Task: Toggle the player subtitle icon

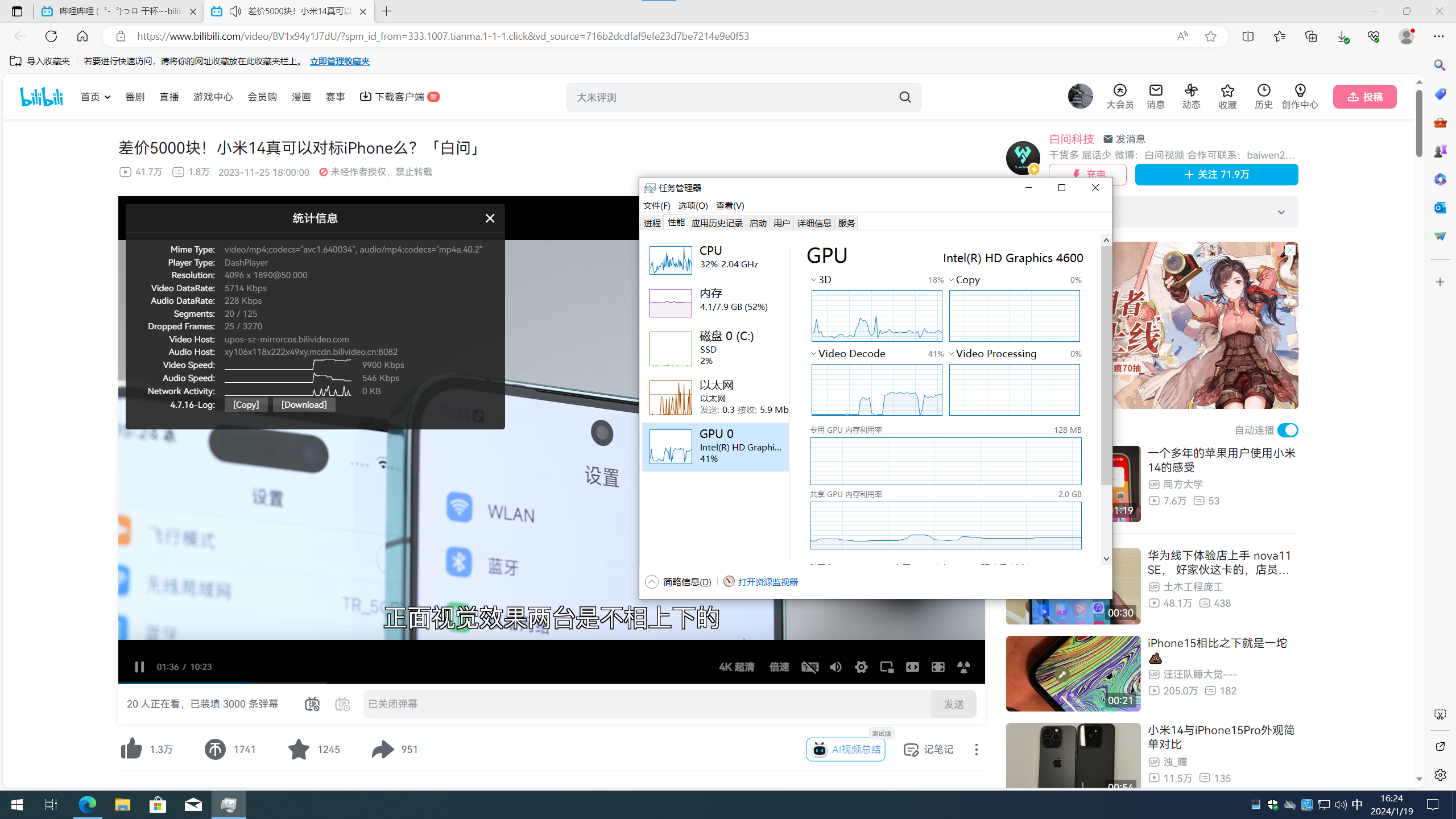Action: [810, 667]
